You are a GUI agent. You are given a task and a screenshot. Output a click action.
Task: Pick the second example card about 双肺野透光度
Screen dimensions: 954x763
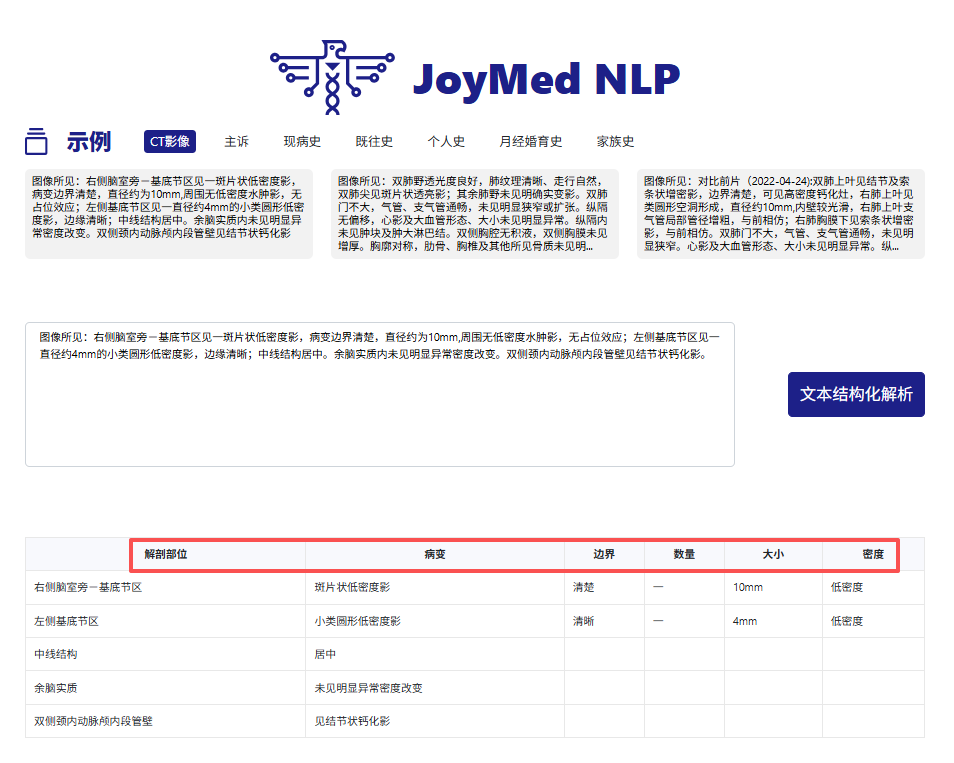475,213
